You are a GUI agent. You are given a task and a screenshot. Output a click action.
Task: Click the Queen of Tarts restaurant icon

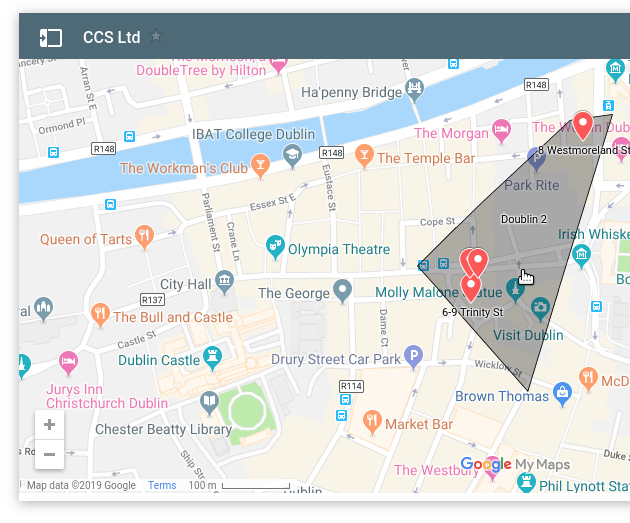point(144,237)
